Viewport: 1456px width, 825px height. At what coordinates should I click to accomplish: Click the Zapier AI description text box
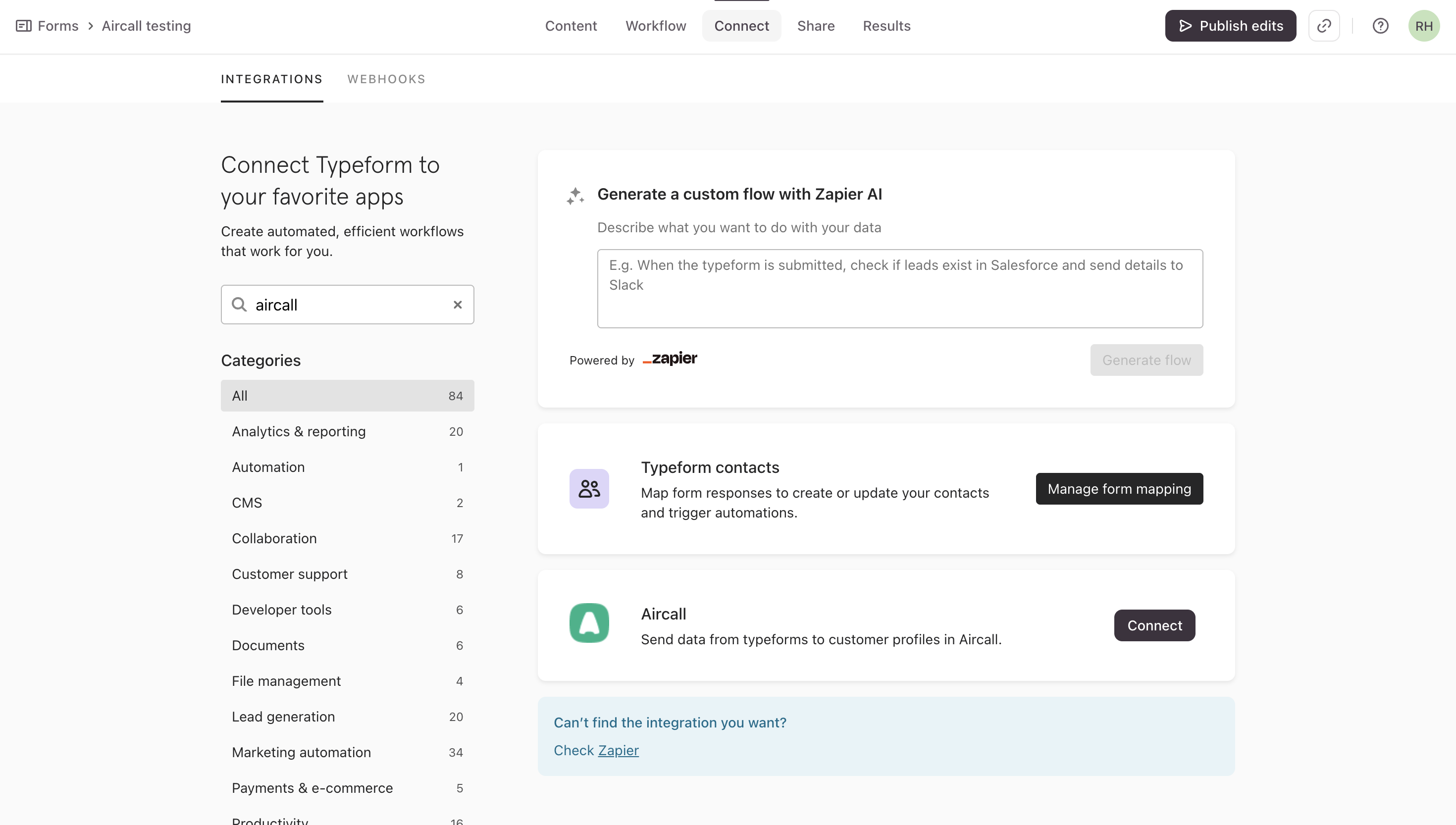[x=900, y=288]
